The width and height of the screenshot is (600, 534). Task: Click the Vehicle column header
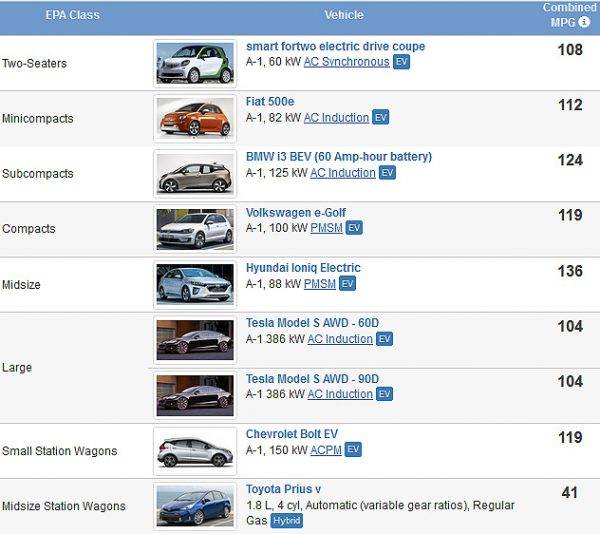pyautogui.click(x=344, y=15)
